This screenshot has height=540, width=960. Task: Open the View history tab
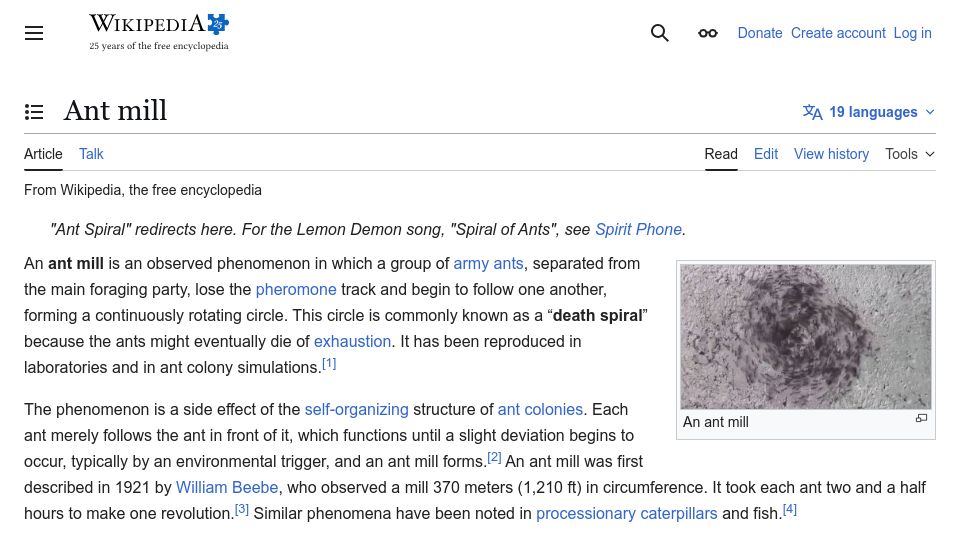pyautogui.click(x=831, y=154)
